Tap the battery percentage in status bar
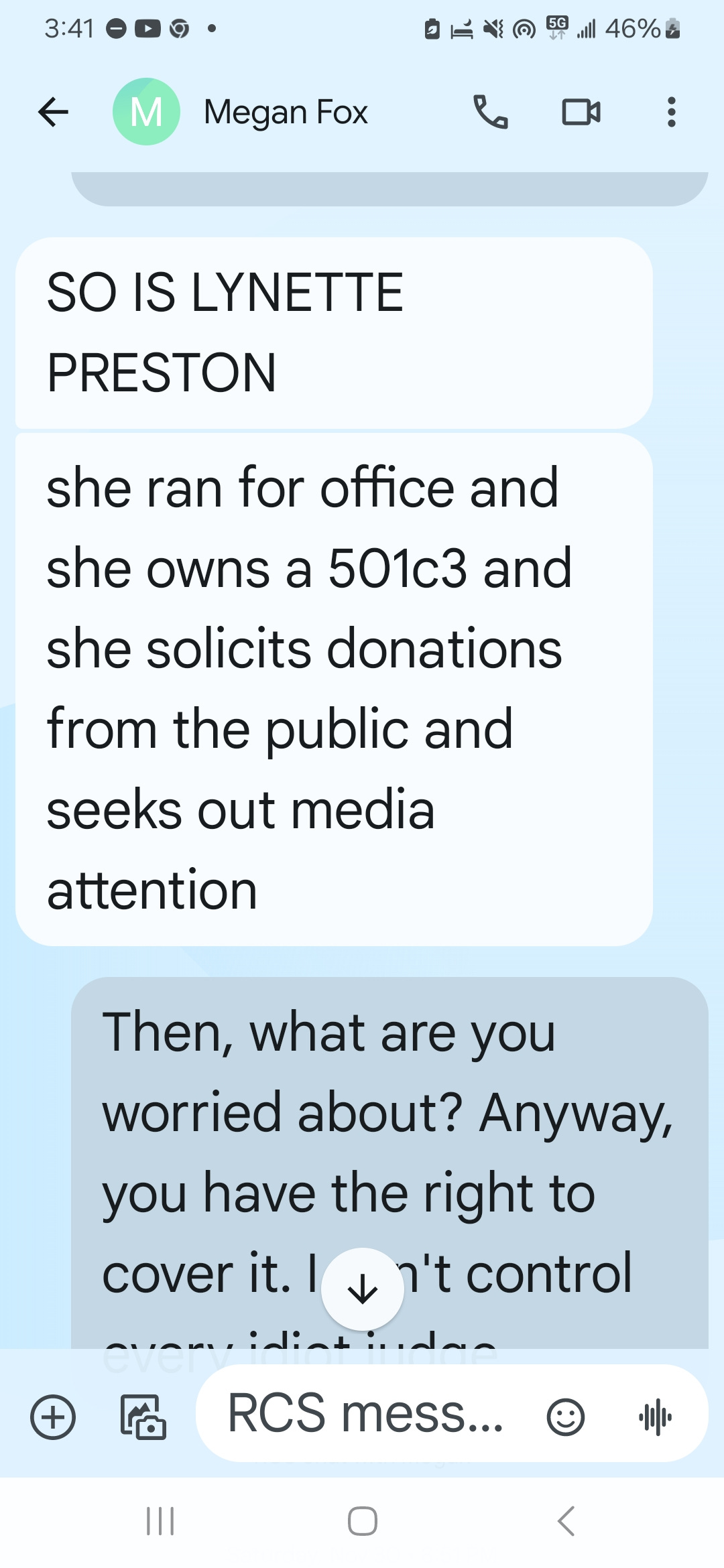The height and width of the screenshot is (1568, 724). [x=632, y=28]
